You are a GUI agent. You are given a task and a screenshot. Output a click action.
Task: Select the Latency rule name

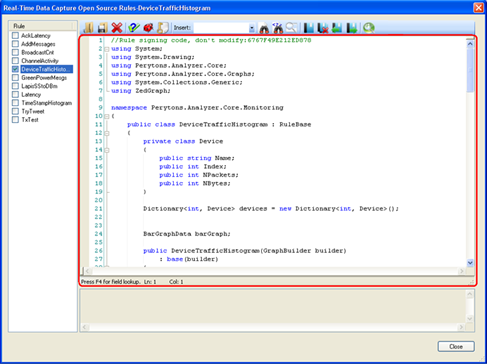(31, 94)
